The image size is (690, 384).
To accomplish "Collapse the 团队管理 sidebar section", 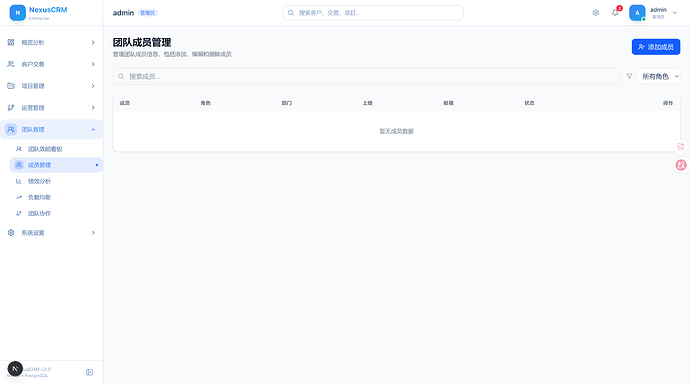I will click(51, 129).
